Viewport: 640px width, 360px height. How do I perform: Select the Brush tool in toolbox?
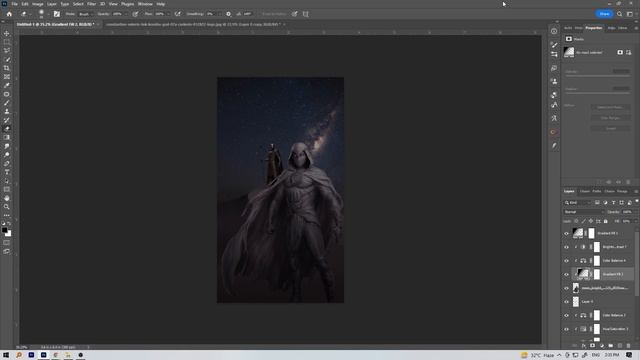tap(7, 103)
